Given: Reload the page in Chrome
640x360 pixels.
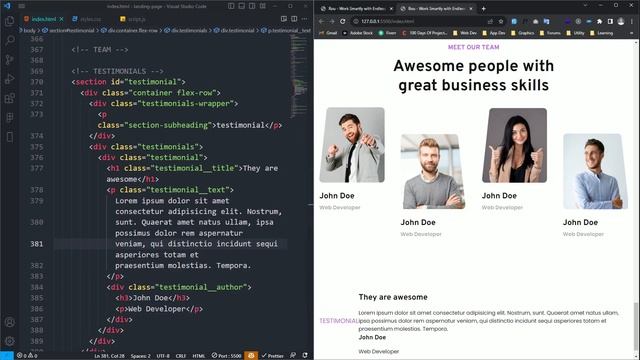Looking at the screenshot, I should [342, 21].
